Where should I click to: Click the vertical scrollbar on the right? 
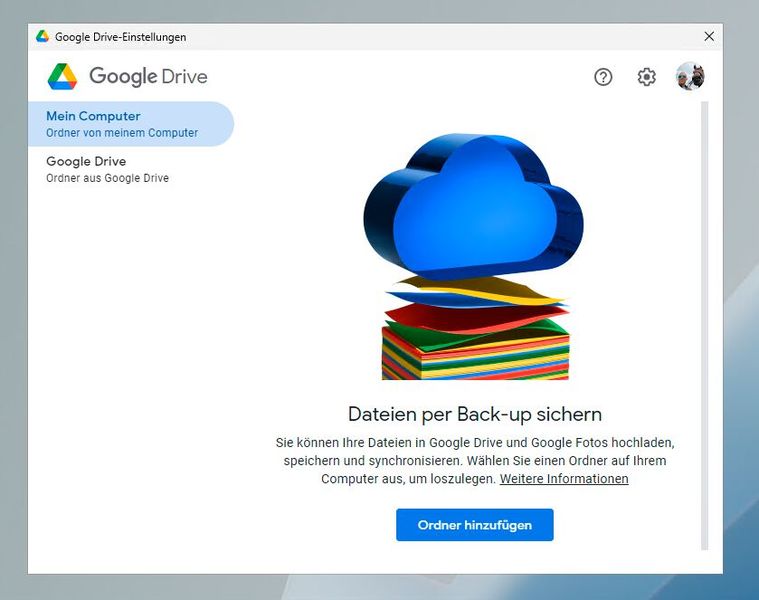pos(704,325)
